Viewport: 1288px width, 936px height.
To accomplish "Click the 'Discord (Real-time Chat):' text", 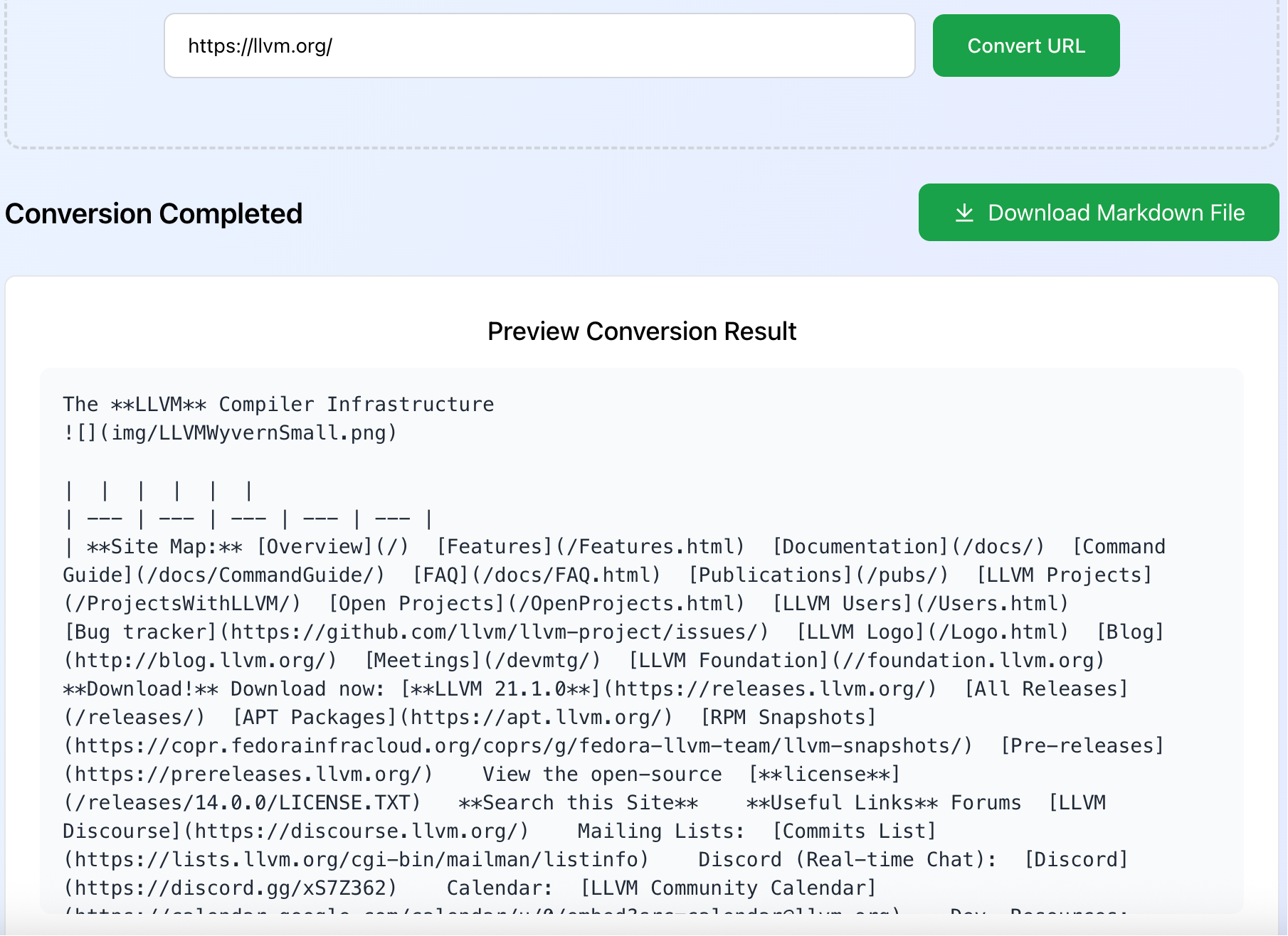I will click(x=848, y=859).
